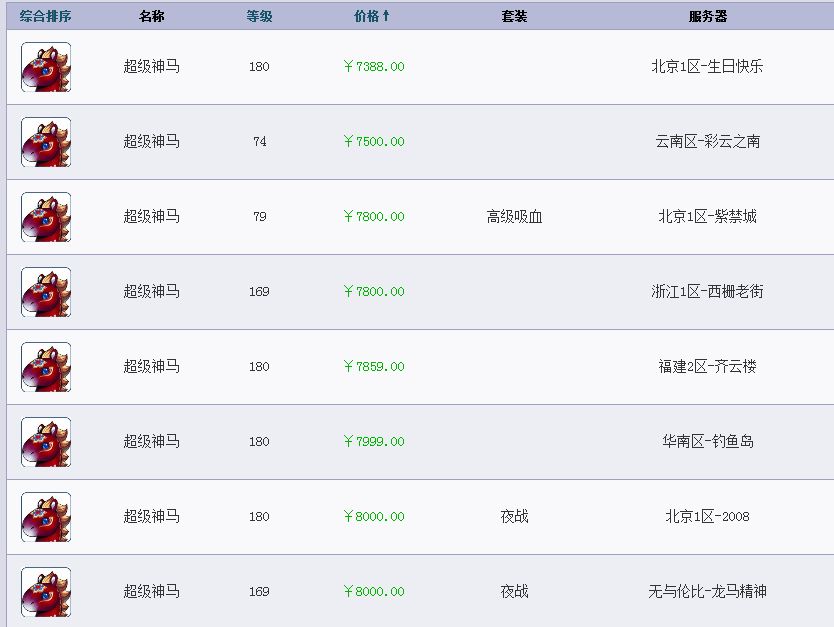
Task: Select 夜战 set in 北京1区-2008 row
Action: point(514,516)
